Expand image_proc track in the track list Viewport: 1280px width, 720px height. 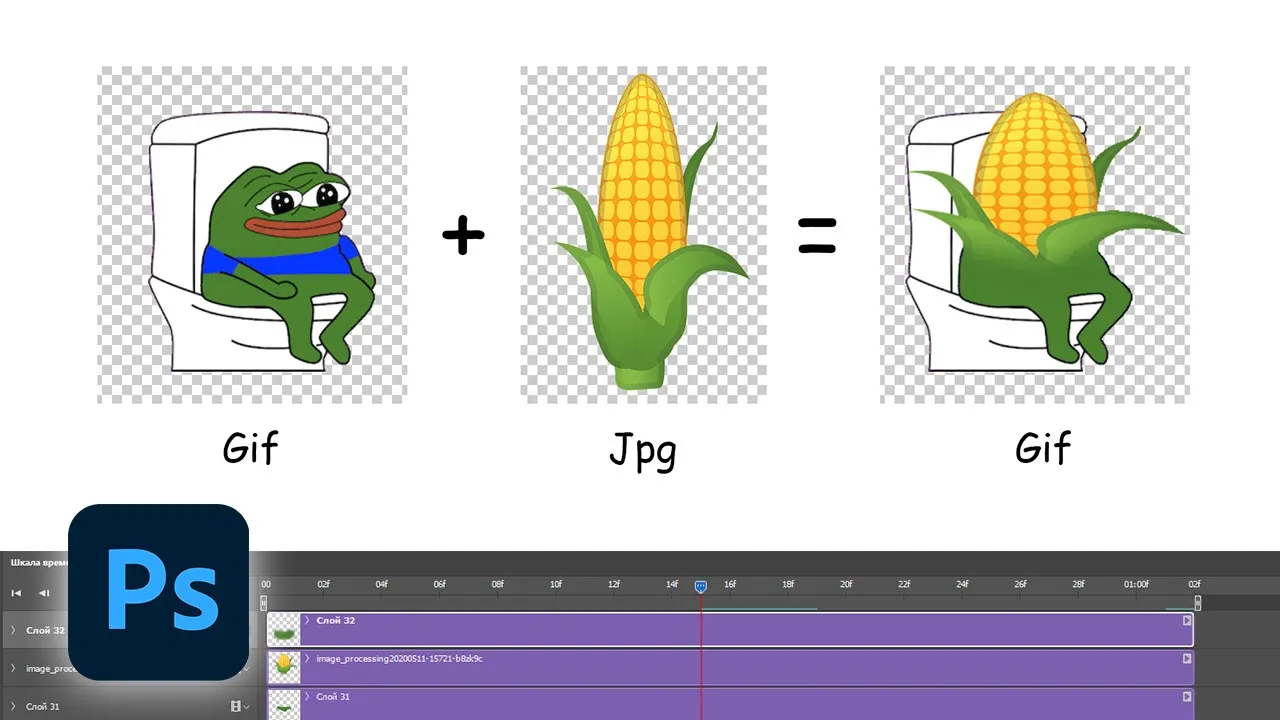coord(13,668)
